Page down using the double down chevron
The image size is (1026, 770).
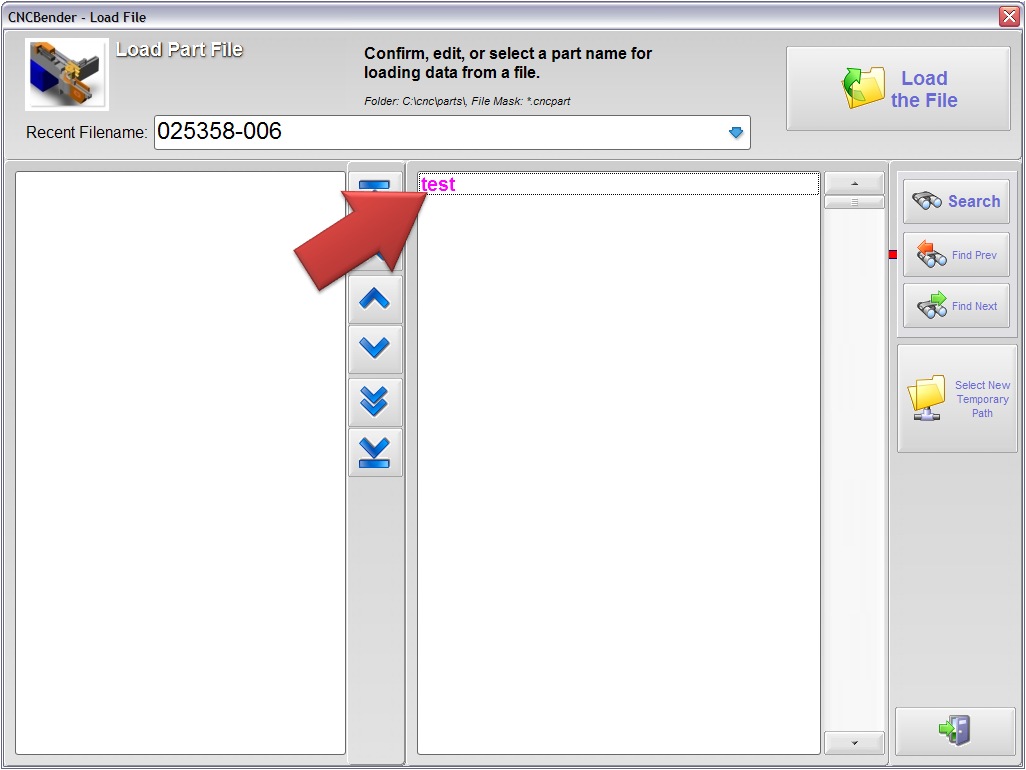coord(375,401)
